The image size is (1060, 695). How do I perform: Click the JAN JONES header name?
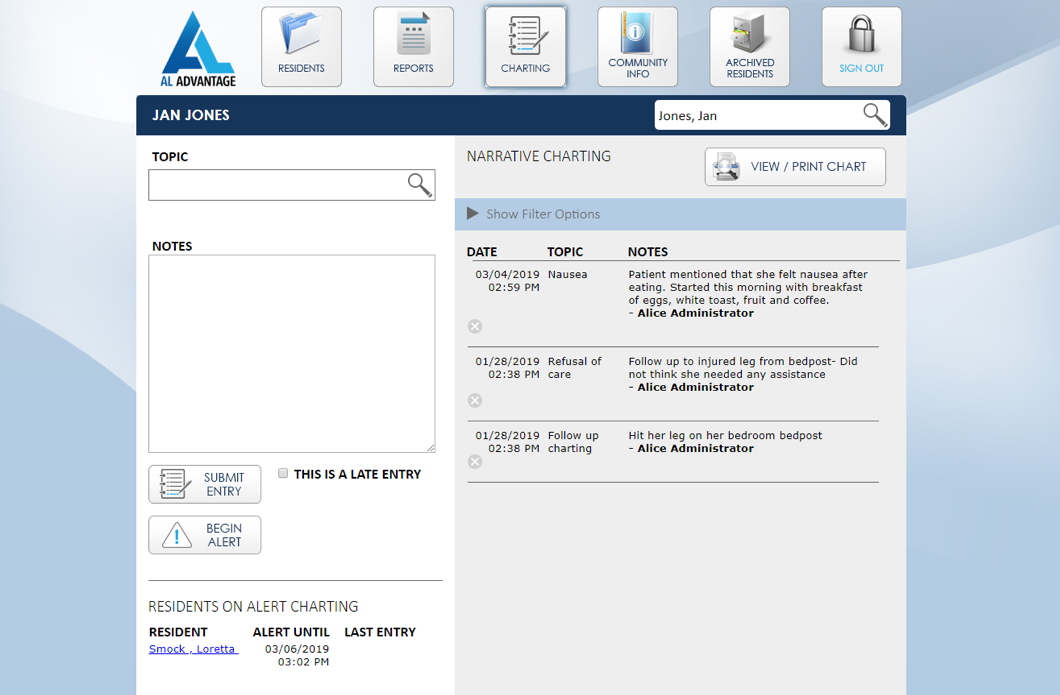coord(191,115)
